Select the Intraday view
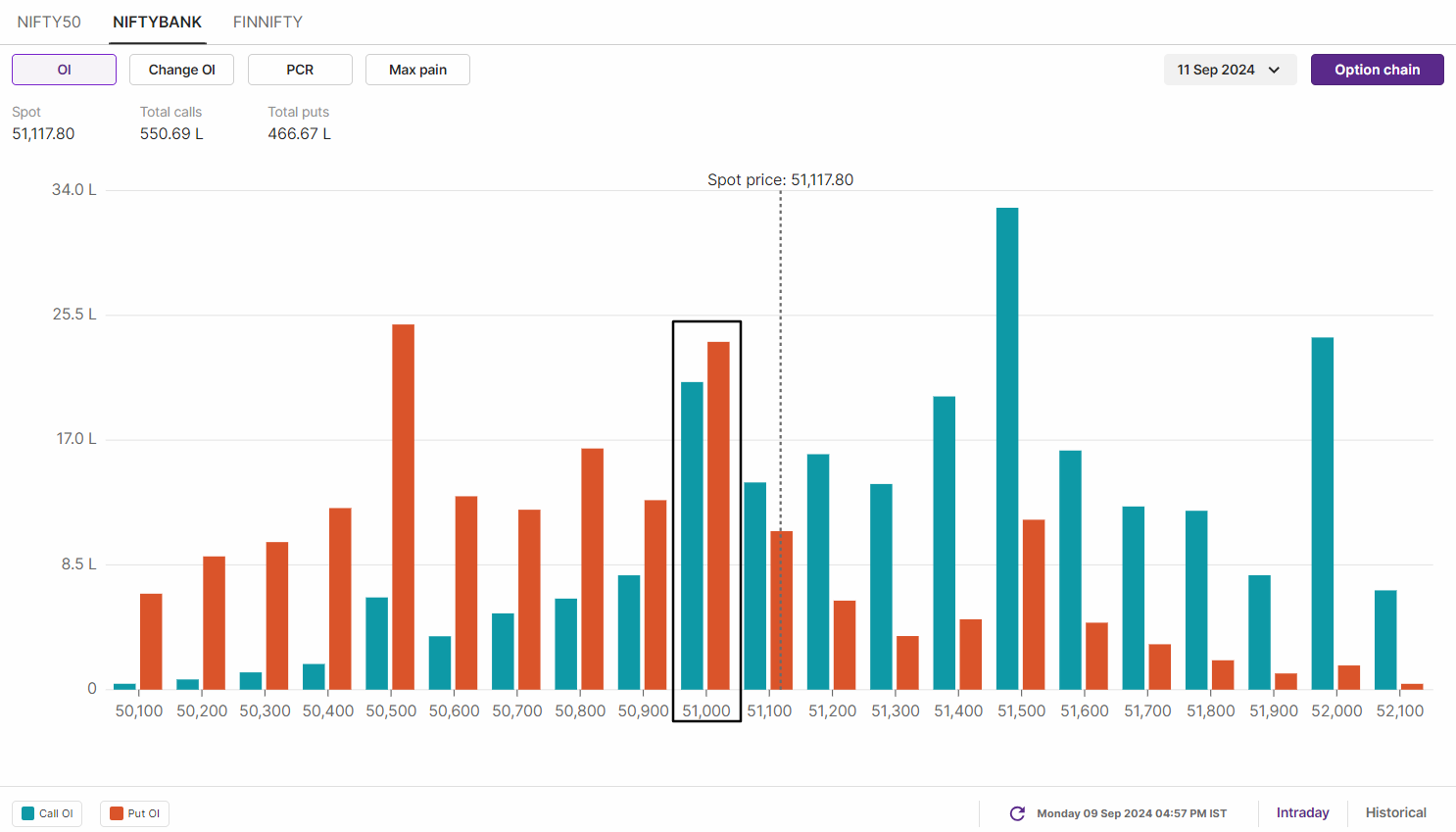Viewport: 1456px width, 832px height. pyautogui.click(x=1302, y=812)
